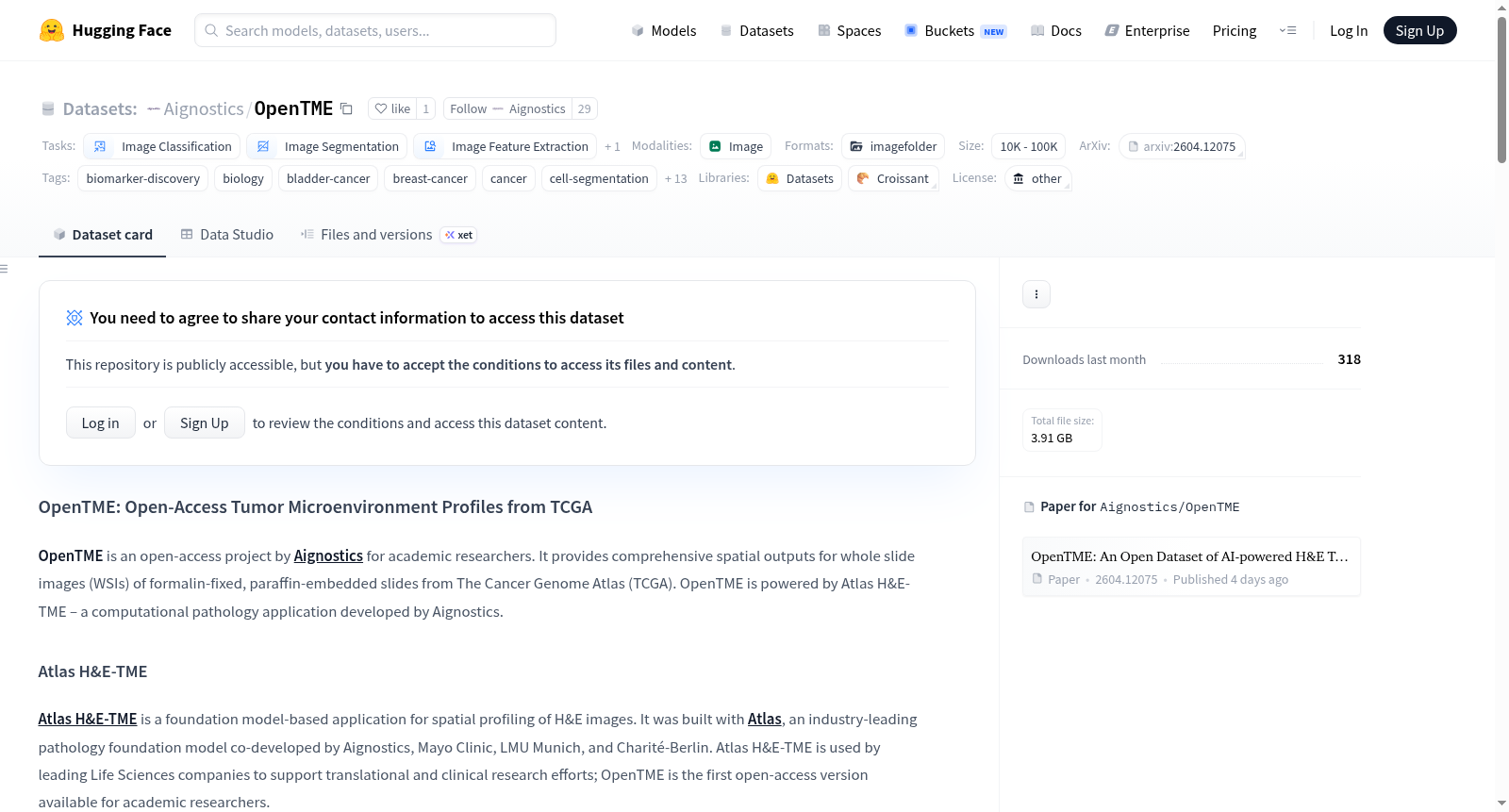Click the Downloads last month count 318
The width and height of the screenshot is (1509, 812).
(x=1350, y=359)
